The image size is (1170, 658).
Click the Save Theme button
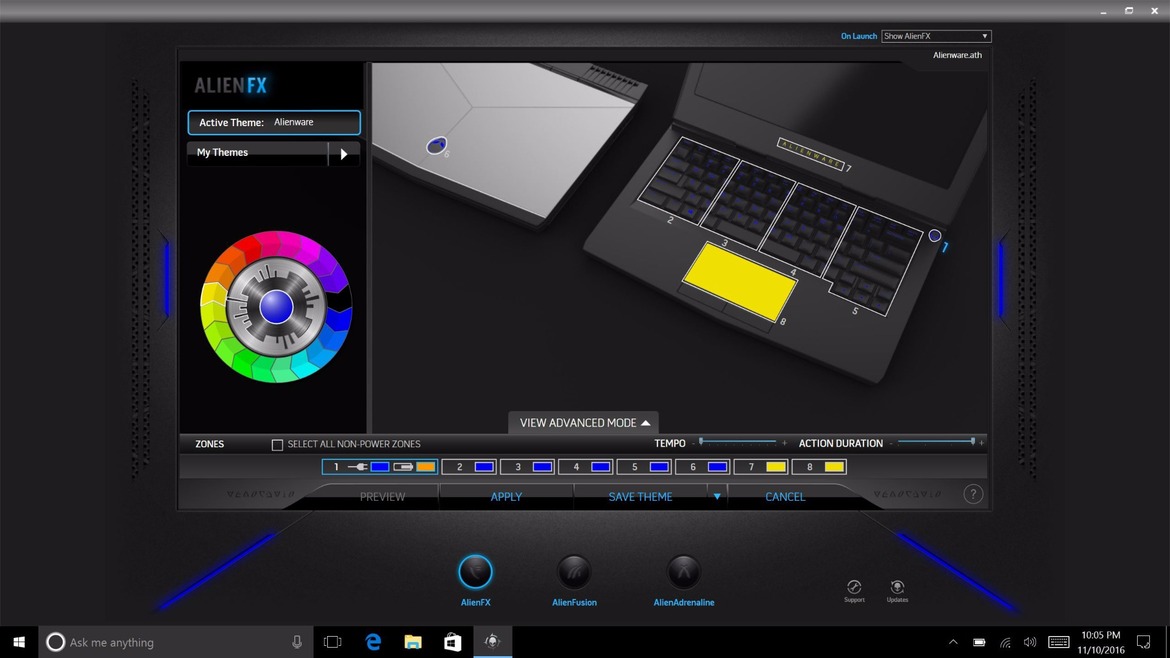(x=640, y=496)
